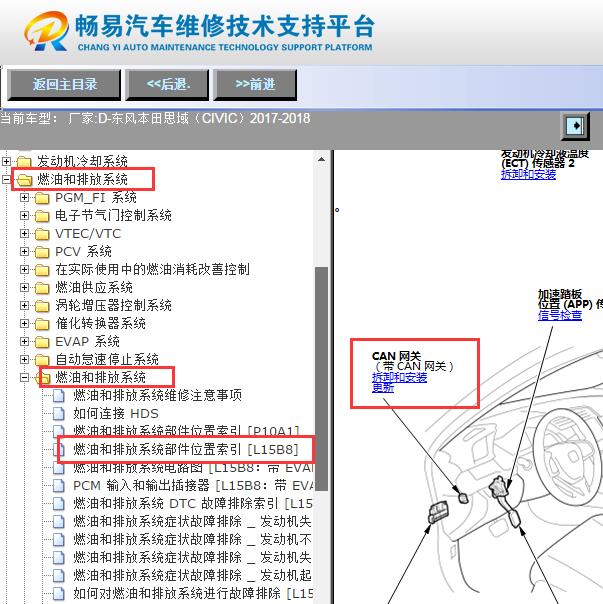
Task: Open 拆卸和安装 link under CAN 网关
Action: tap(399, 377)
